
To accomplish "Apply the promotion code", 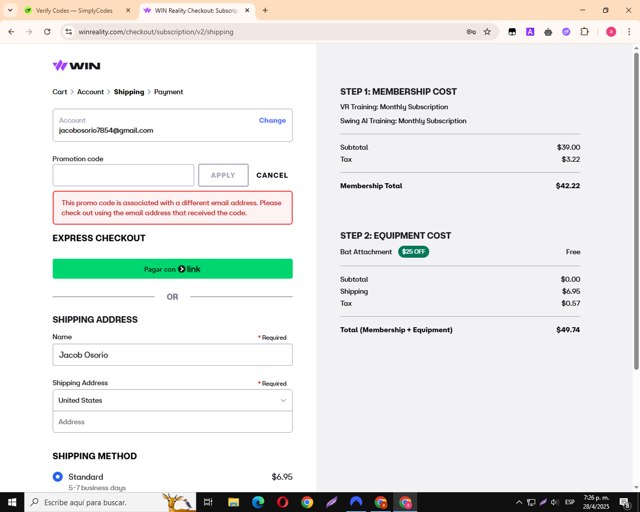I will coord(223,175).
